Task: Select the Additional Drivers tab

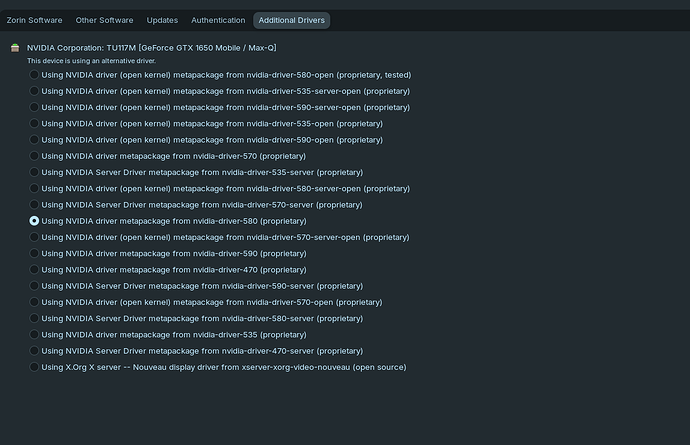Action: click(291, 20)
